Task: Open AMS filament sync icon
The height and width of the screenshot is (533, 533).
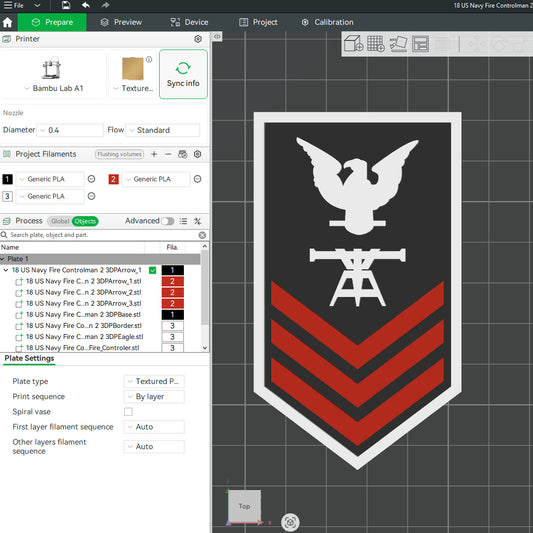Action: 183,154
